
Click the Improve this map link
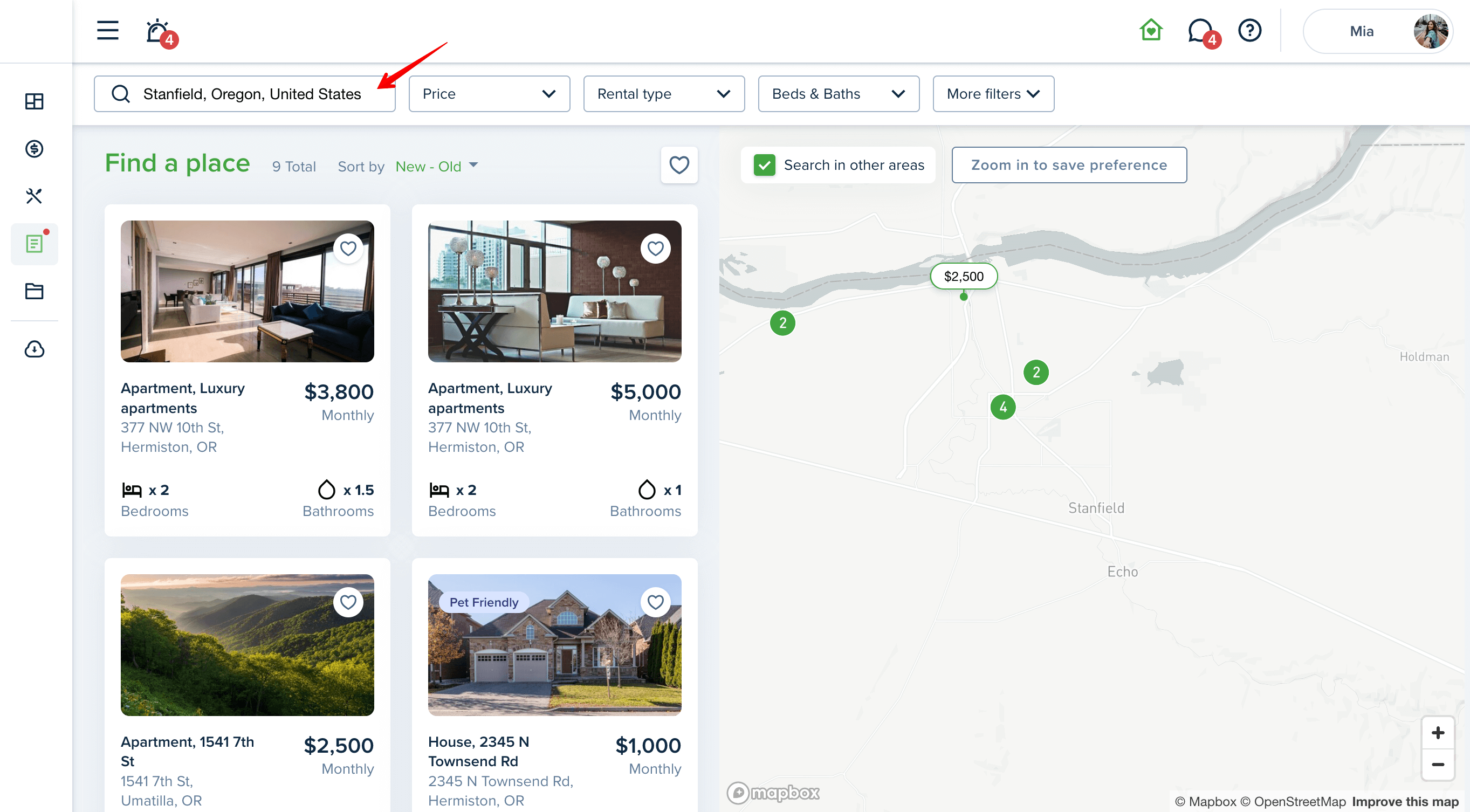pyautogui.click(x=1405, y=802)
